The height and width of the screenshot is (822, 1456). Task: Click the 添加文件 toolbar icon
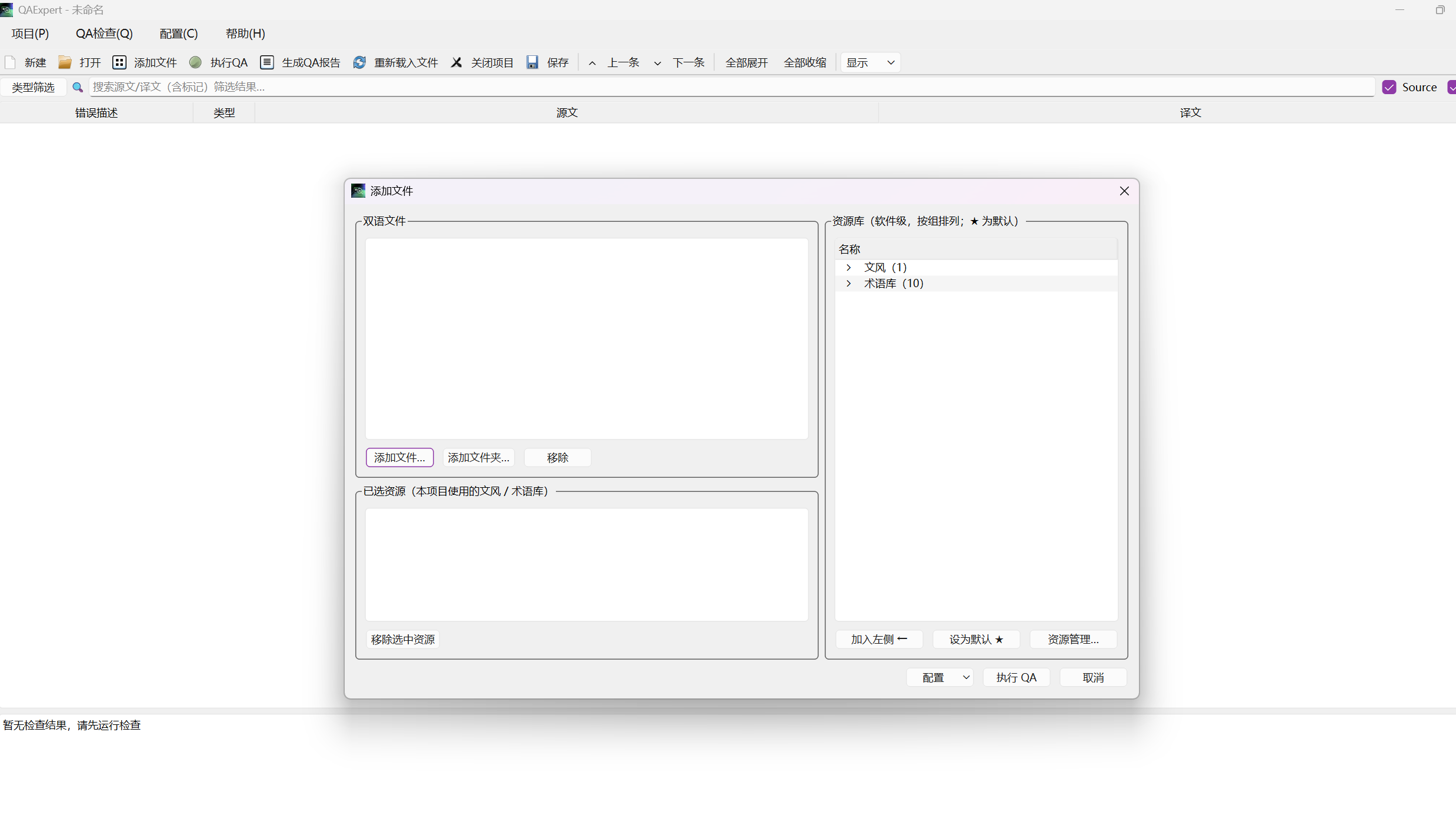pyautogui.click(x=119, y=62)
